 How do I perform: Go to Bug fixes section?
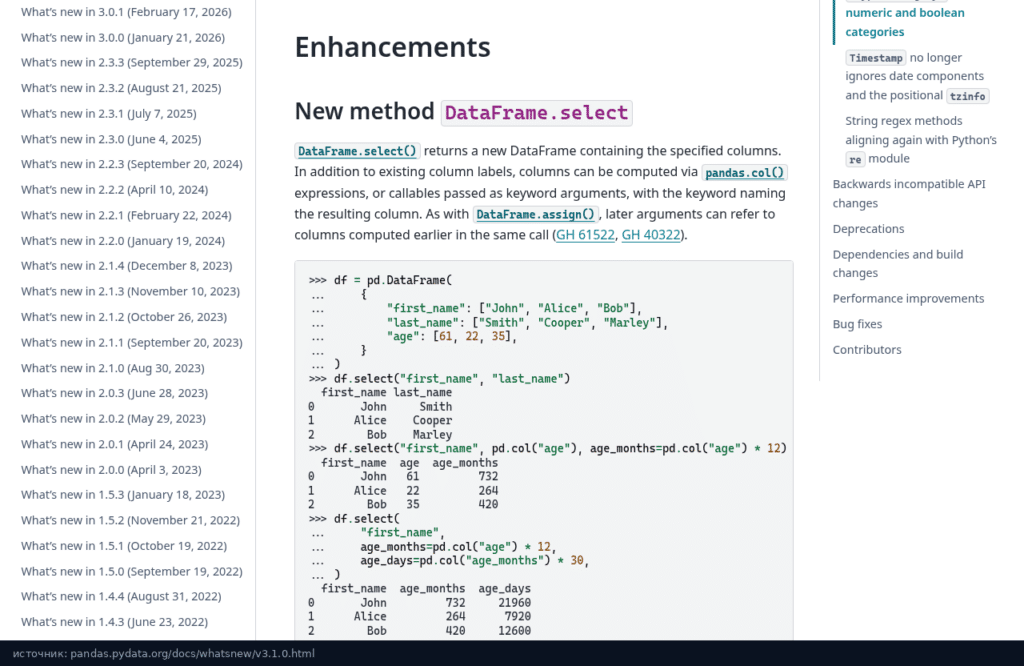pos(857,325)
